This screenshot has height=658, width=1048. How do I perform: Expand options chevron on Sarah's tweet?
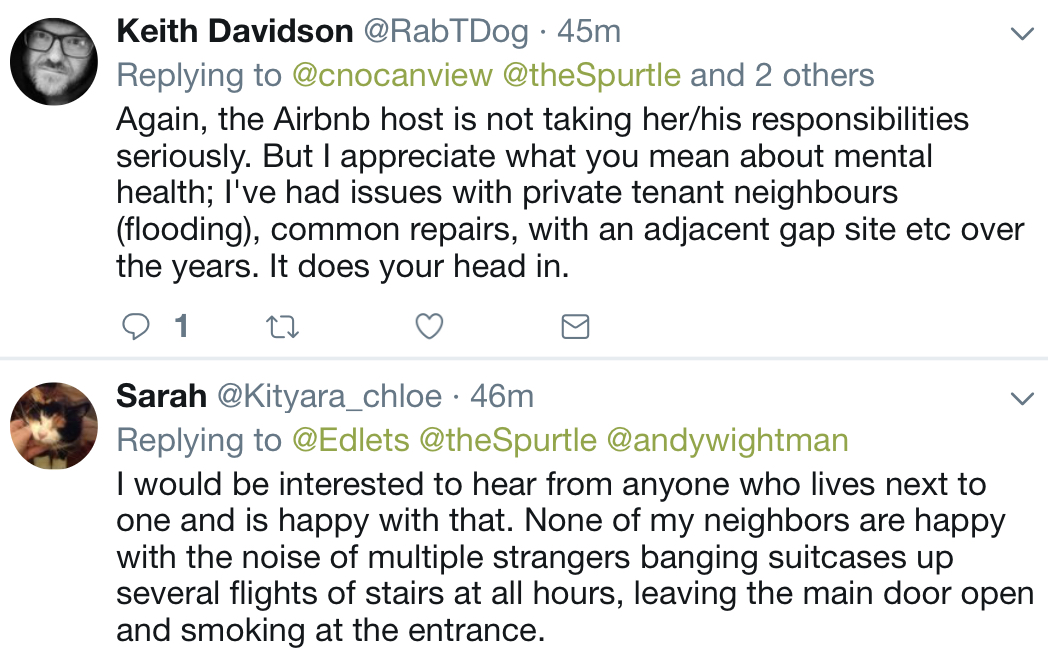1022,399
